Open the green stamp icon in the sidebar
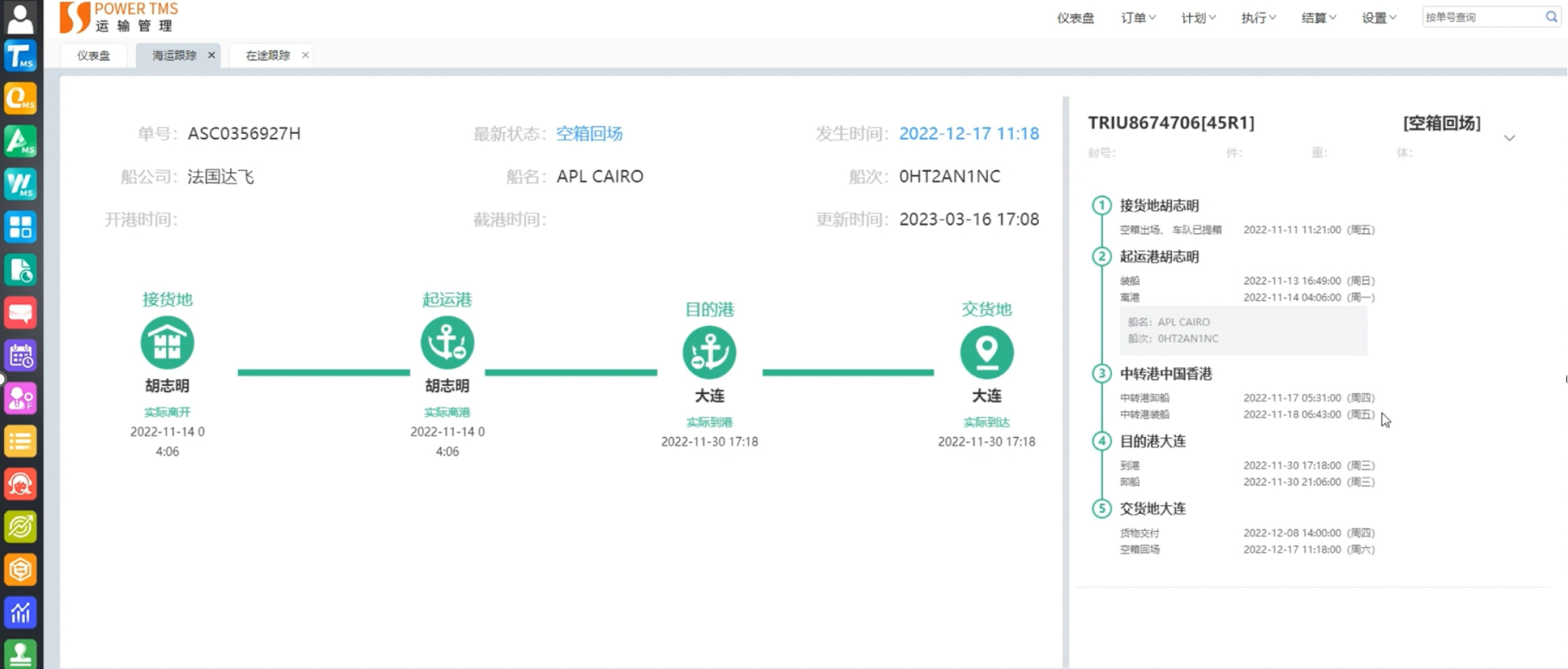The width and height of the screenshot is (1568, 669). coord(20,653)
